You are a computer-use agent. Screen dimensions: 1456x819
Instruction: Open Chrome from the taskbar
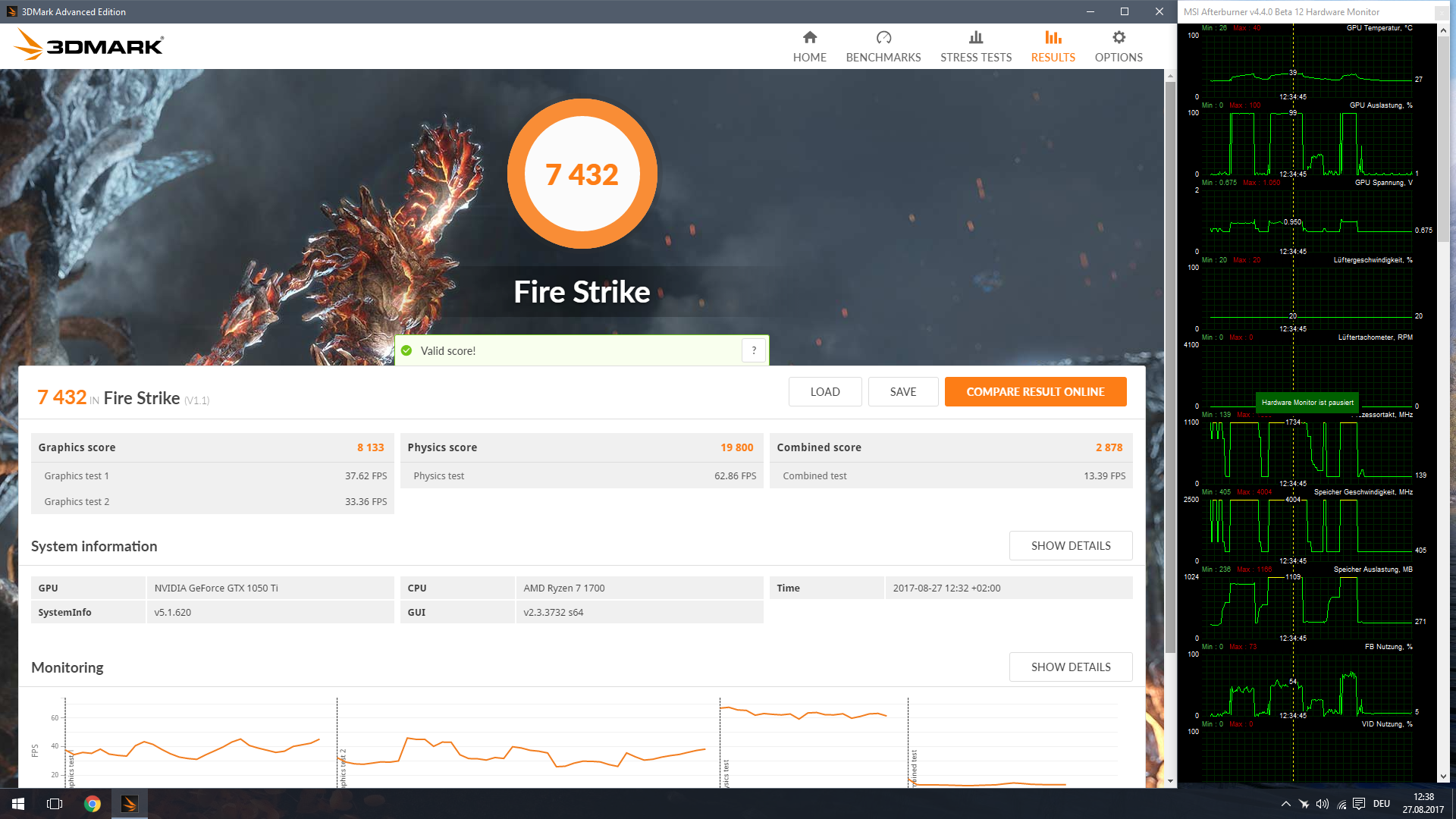93,804
